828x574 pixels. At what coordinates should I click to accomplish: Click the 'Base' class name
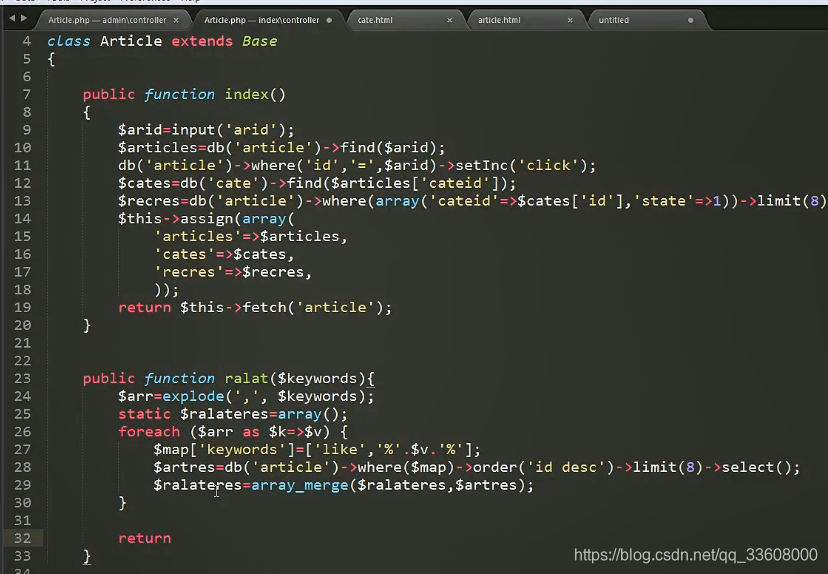point(259,41)
